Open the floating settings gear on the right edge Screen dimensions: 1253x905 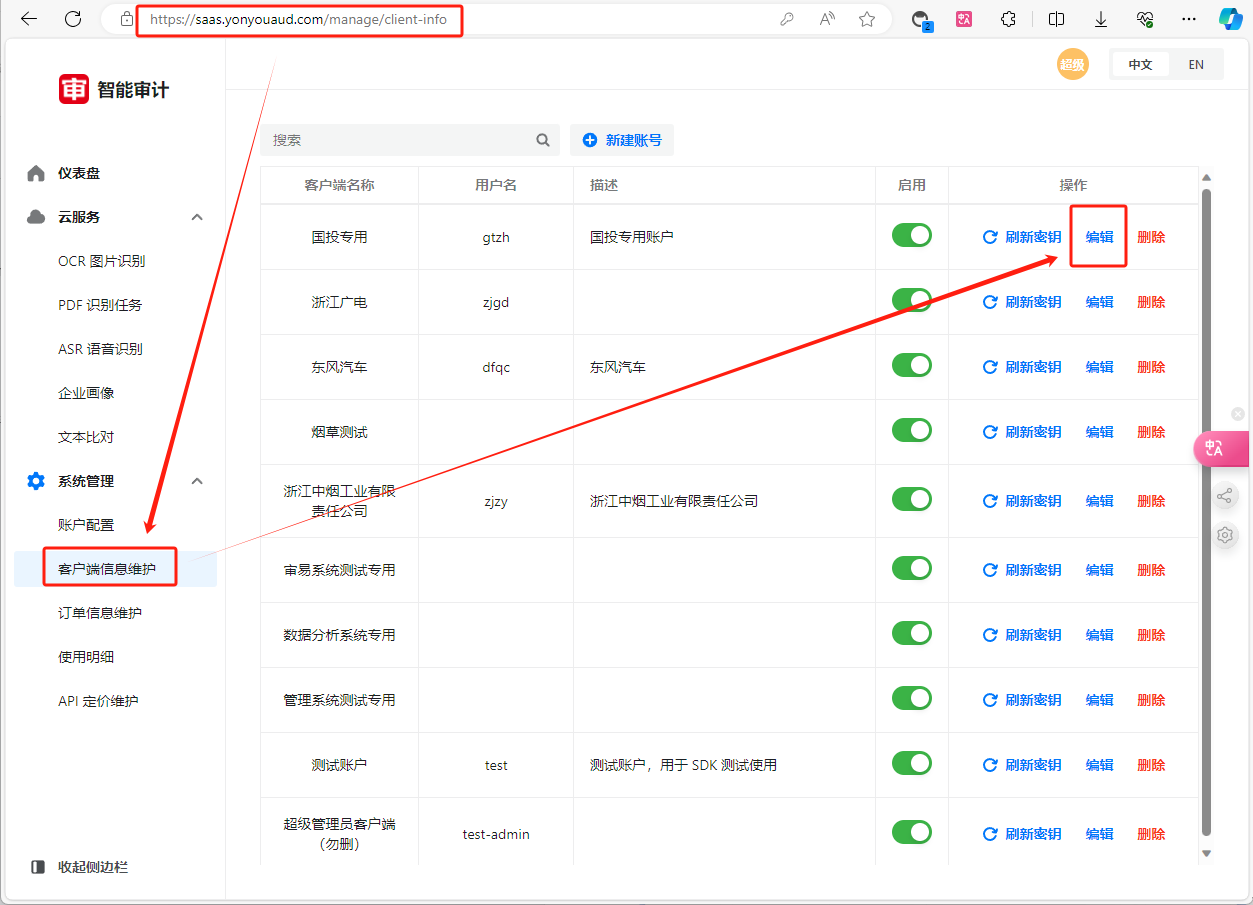pos(1225,535)
